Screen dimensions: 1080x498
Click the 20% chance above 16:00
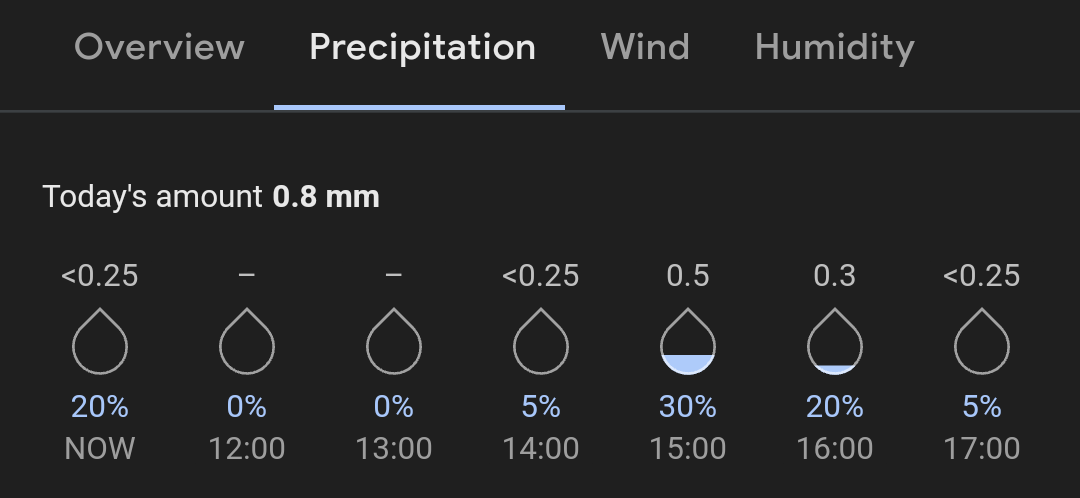coord(835,407)
